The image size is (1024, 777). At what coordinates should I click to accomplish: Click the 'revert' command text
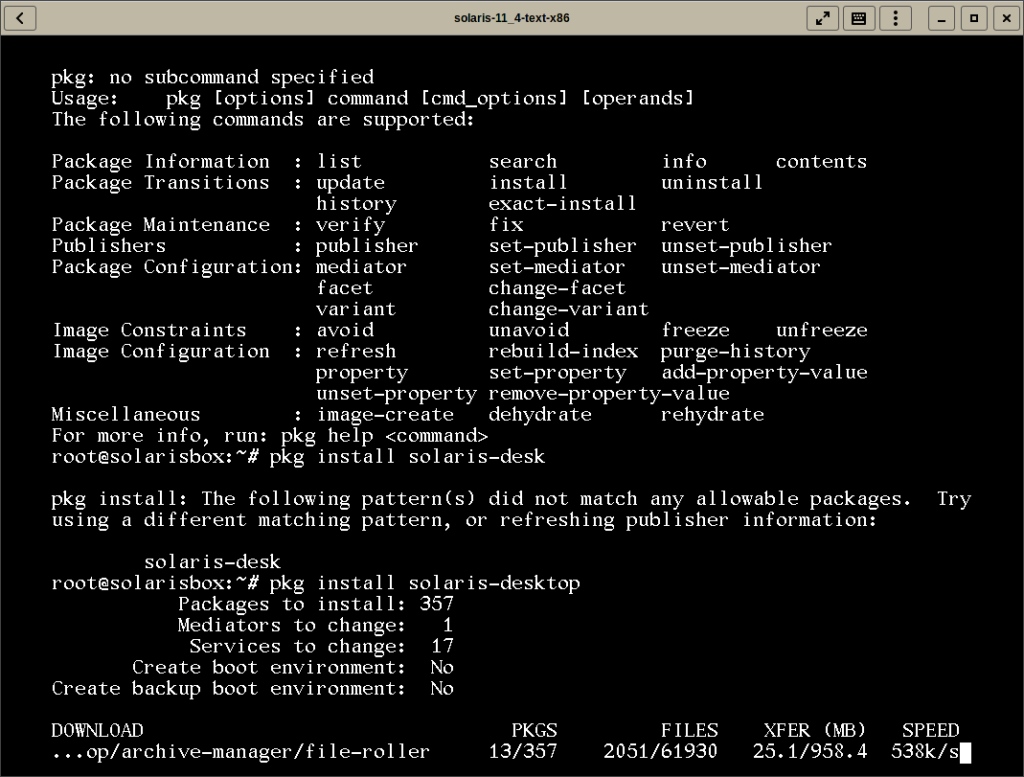[x=695, y=225]
